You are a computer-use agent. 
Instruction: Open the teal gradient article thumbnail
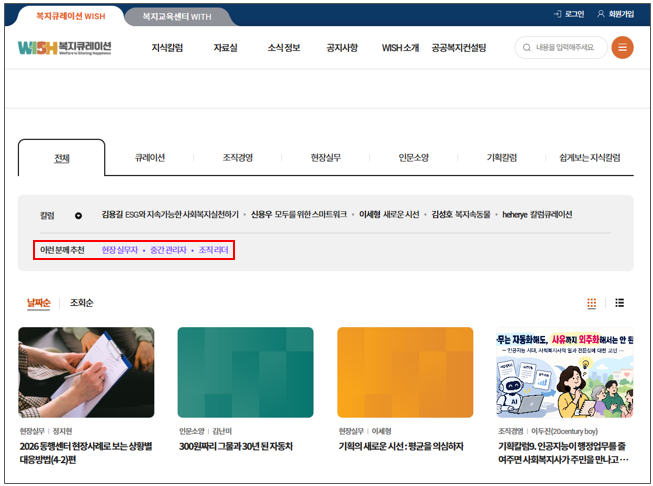click(245, 372)
